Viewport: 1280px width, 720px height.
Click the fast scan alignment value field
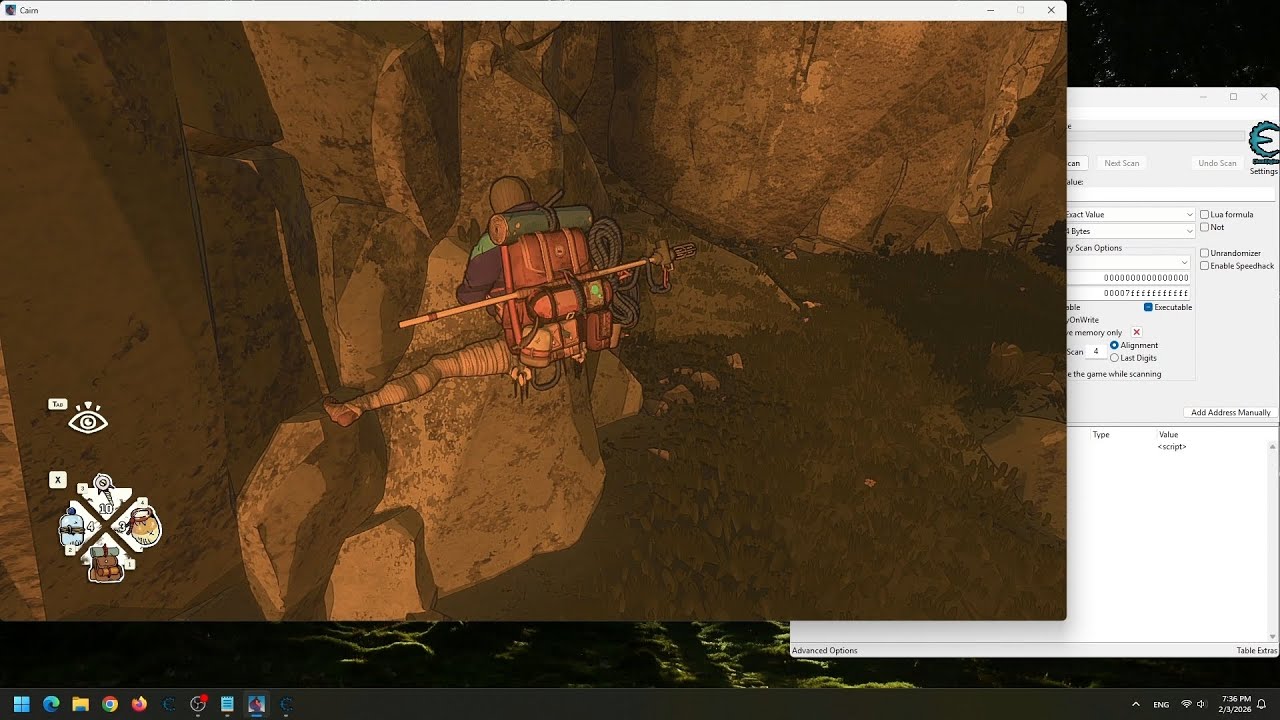1097,351
